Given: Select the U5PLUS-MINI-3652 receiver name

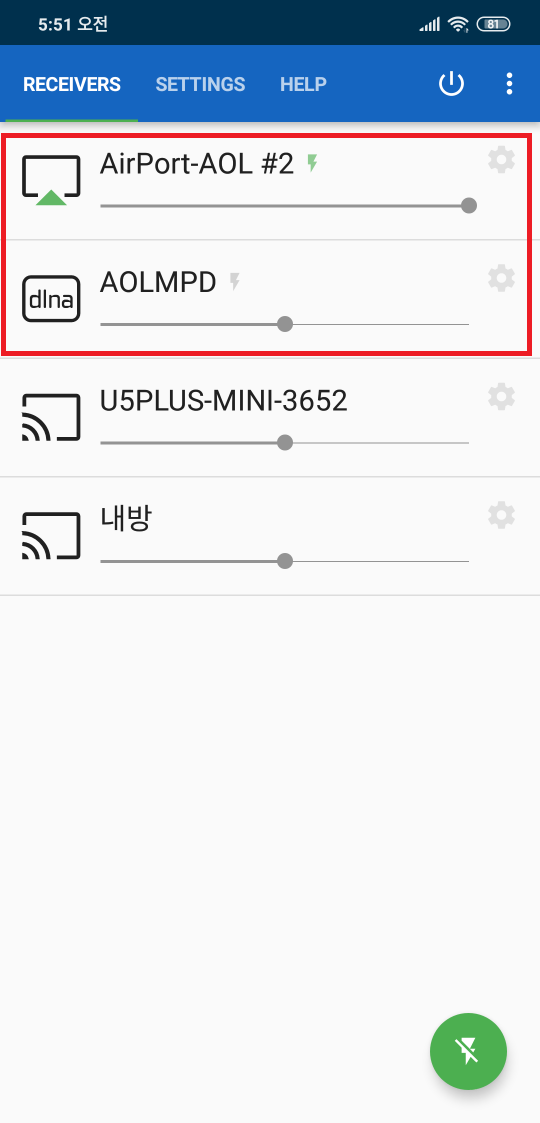Looking at the screenshot, I should [223, 401].
